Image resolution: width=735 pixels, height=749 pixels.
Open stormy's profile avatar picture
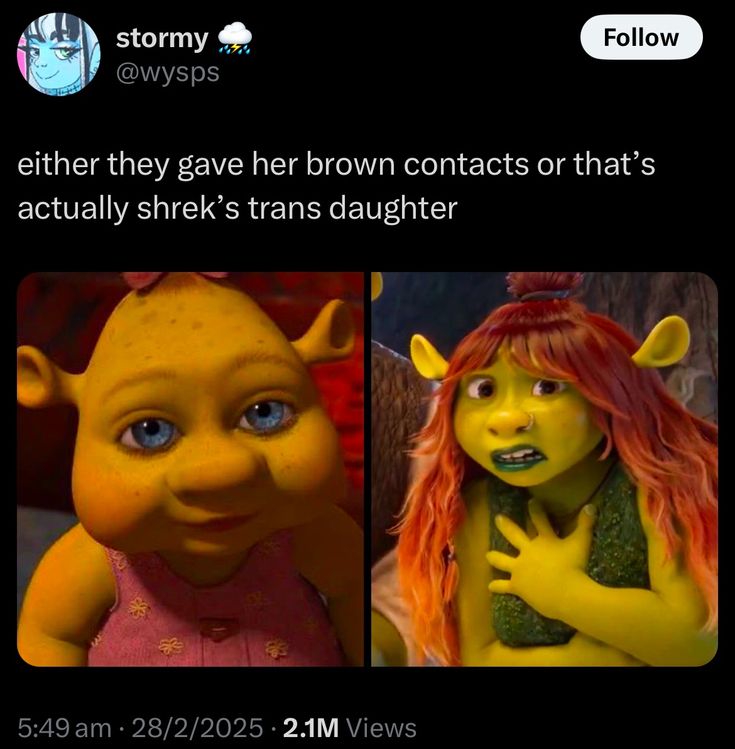[x=59, y=54]
